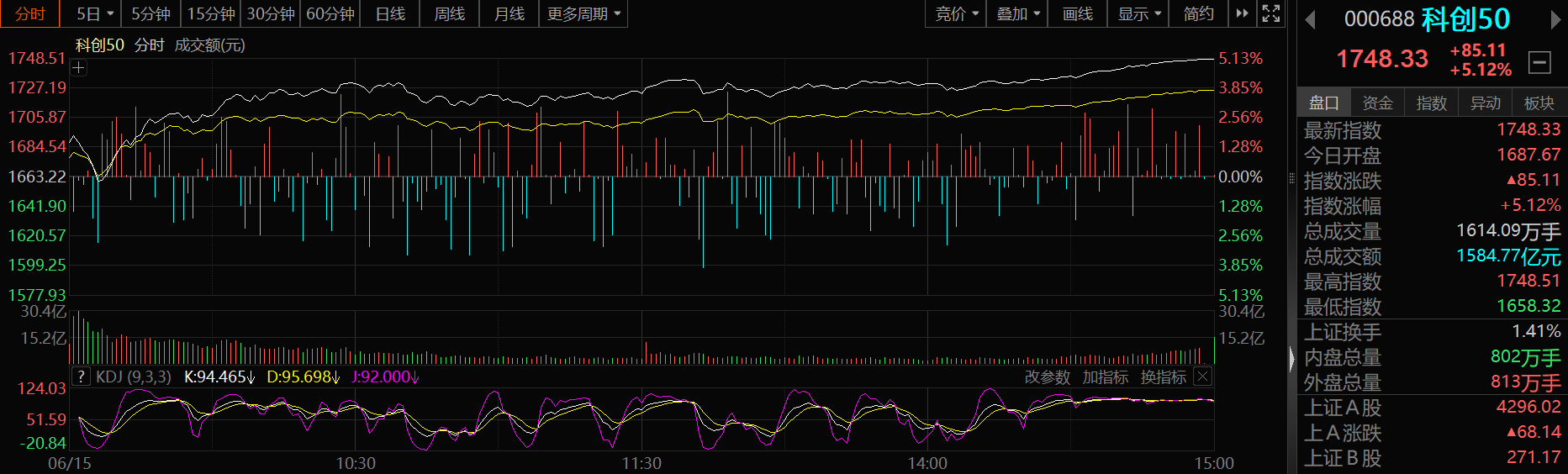The height and width of the screenshot is (474, 1568).
Task: Click the 0.00% baseline label on right axis
Action: 1240,176
